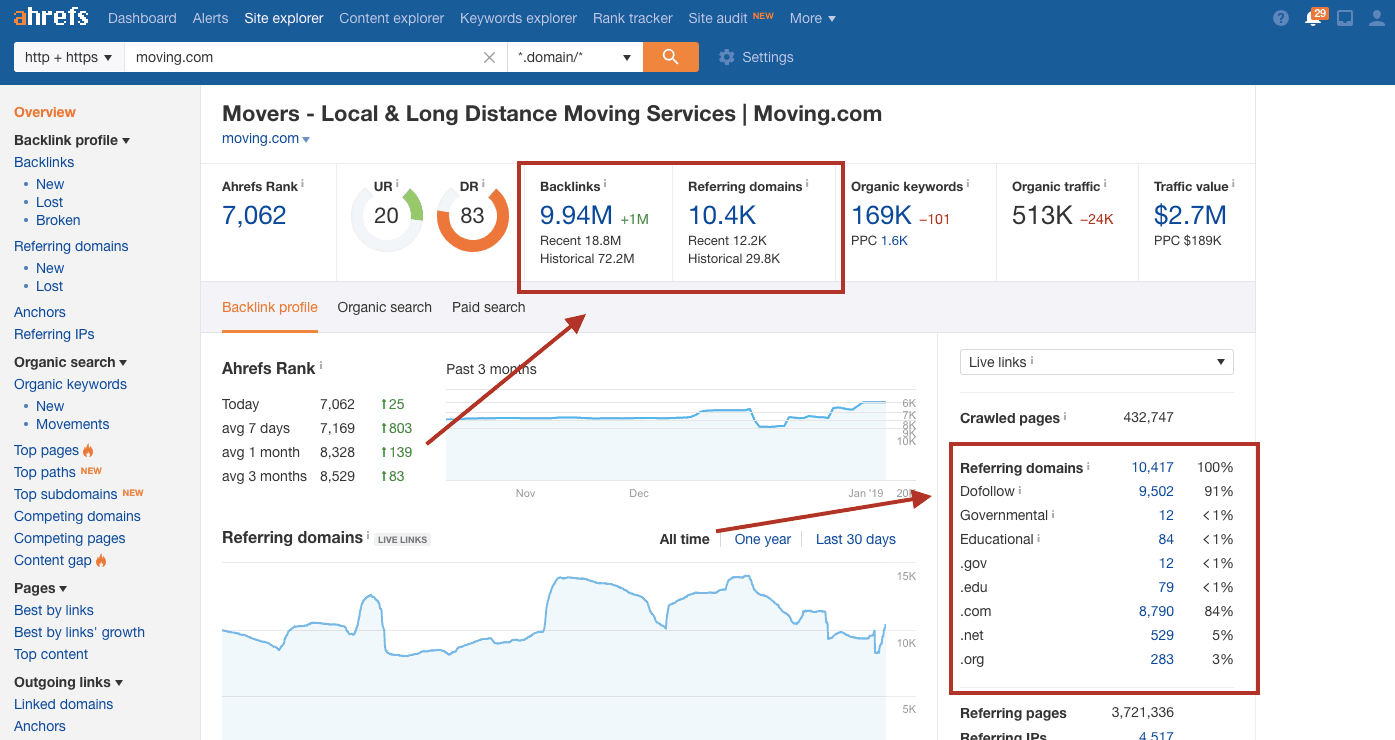Select the Backlink profile tab

(x=270, y=307)
